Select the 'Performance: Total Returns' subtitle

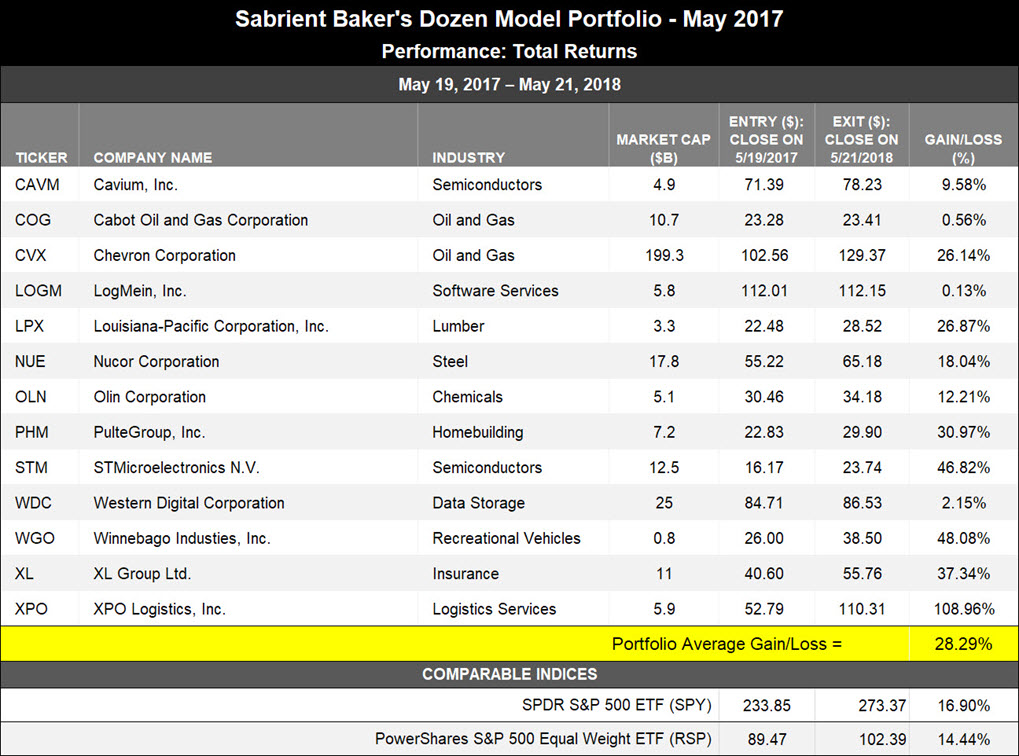point(509,51)
